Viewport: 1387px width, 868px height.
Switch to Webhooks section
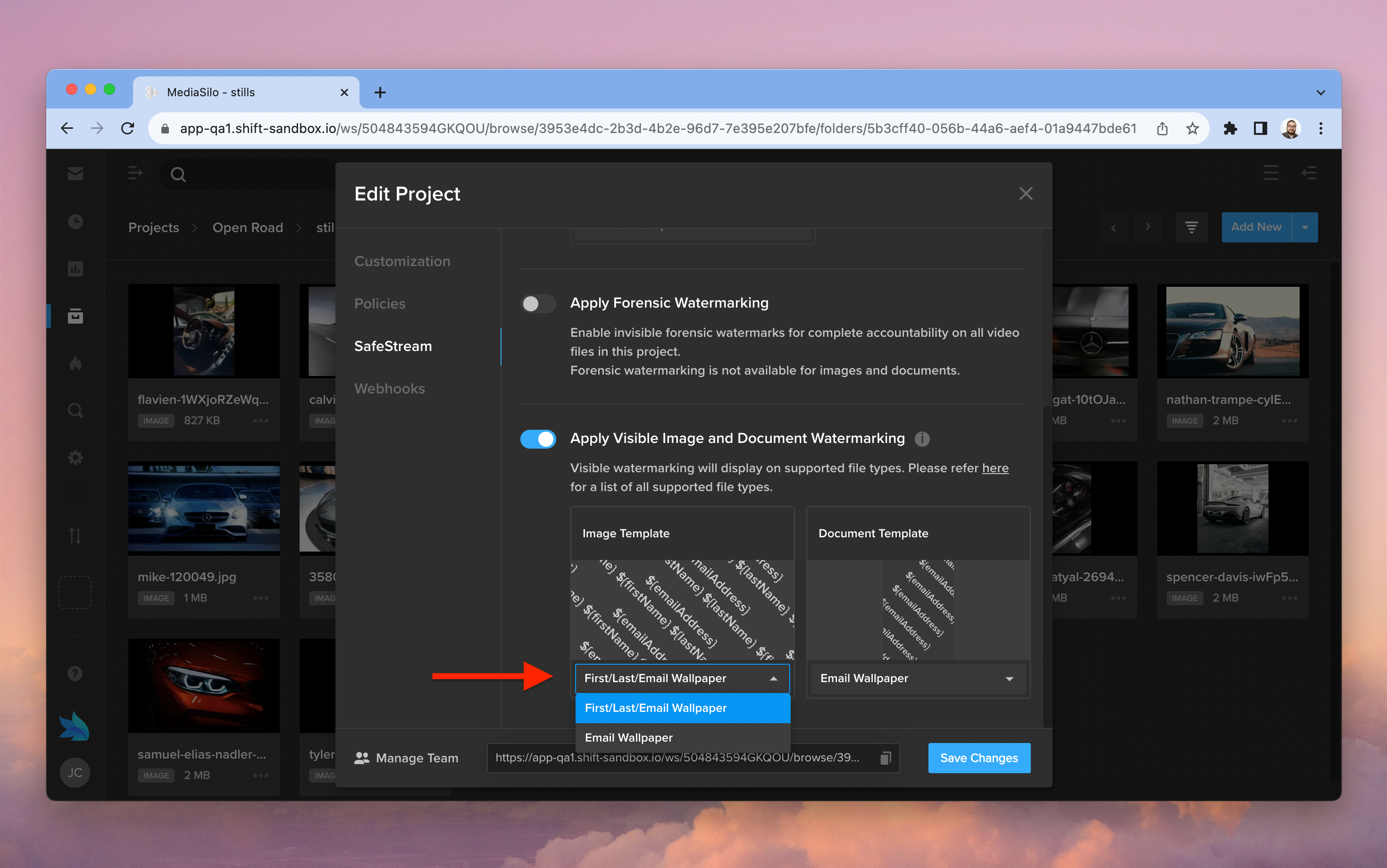coord(389,389)
